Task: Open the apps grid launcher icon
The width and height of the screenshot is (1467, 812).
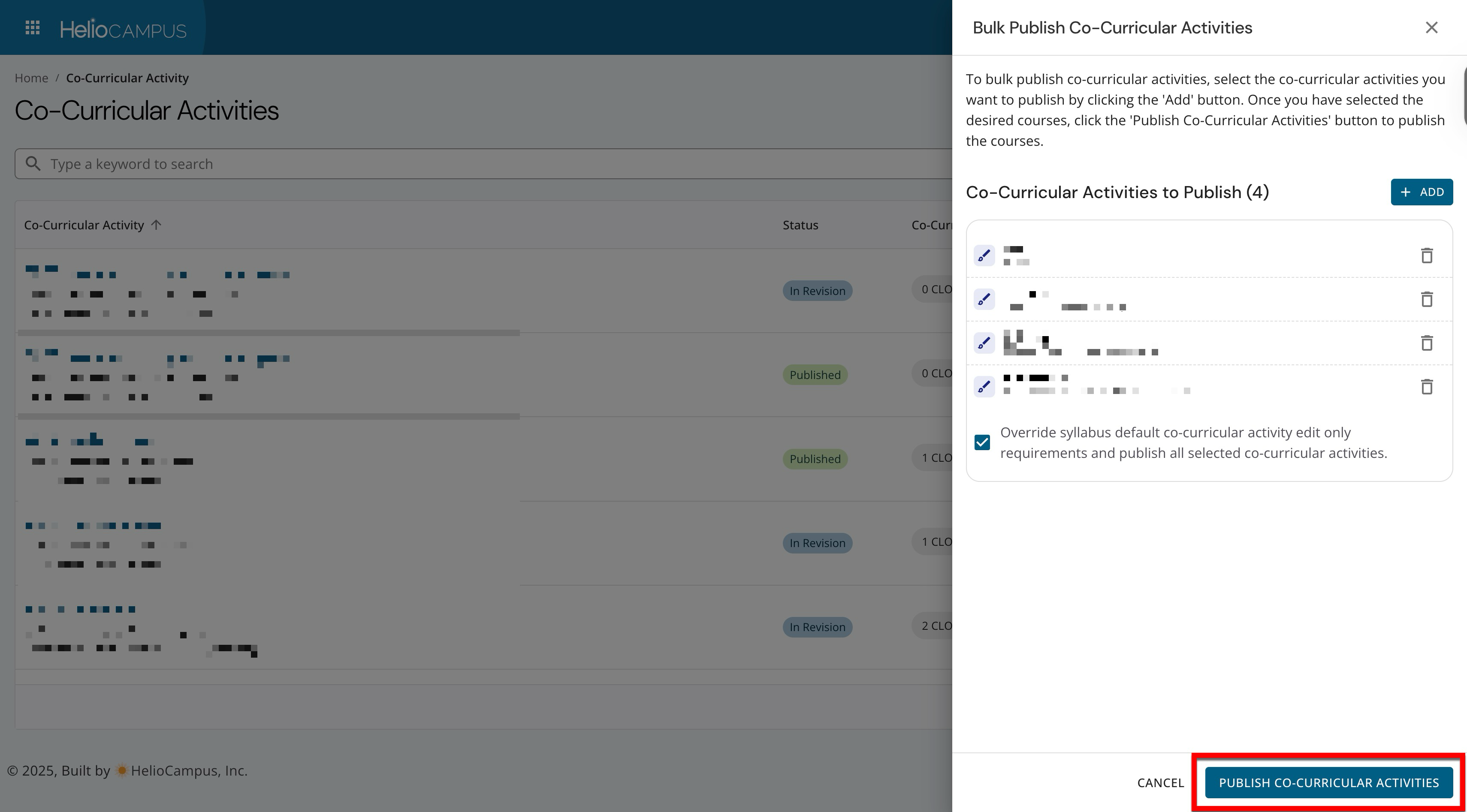Action: coord(33,27)
